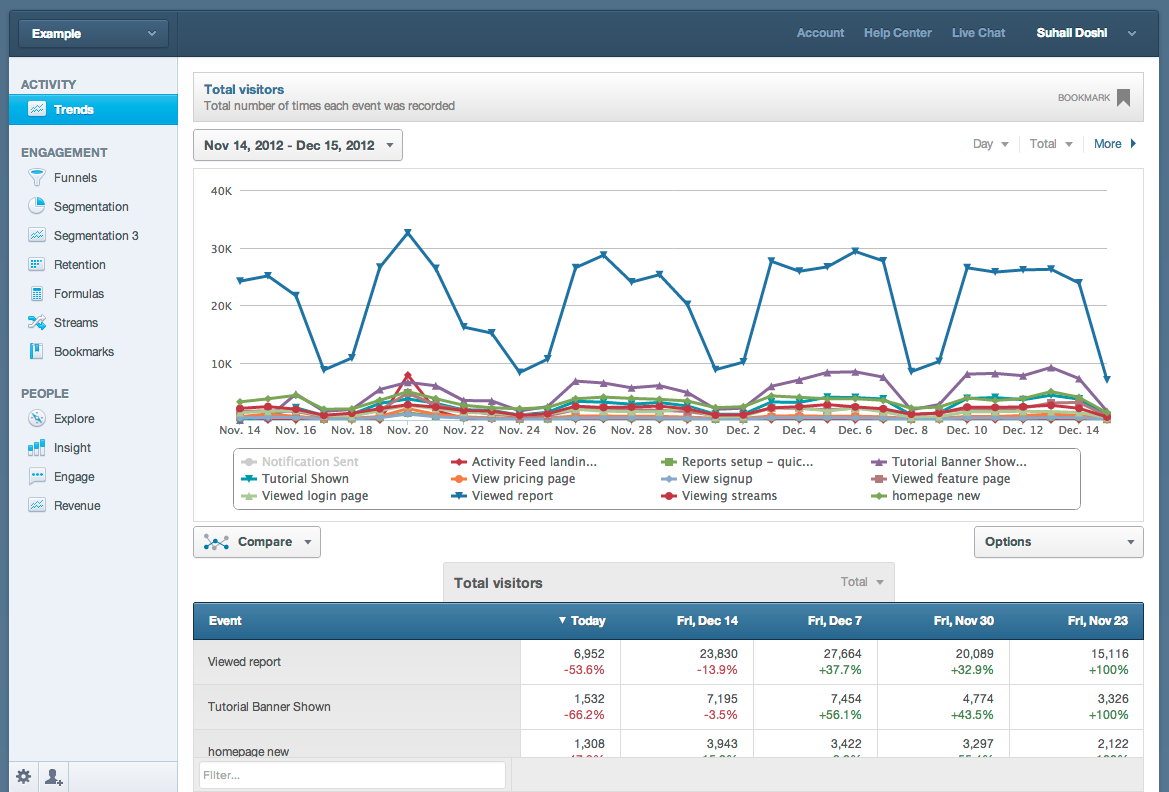Click the Filter input field
This screenshot has height=792, width=1169.
(x=352, y=775)
